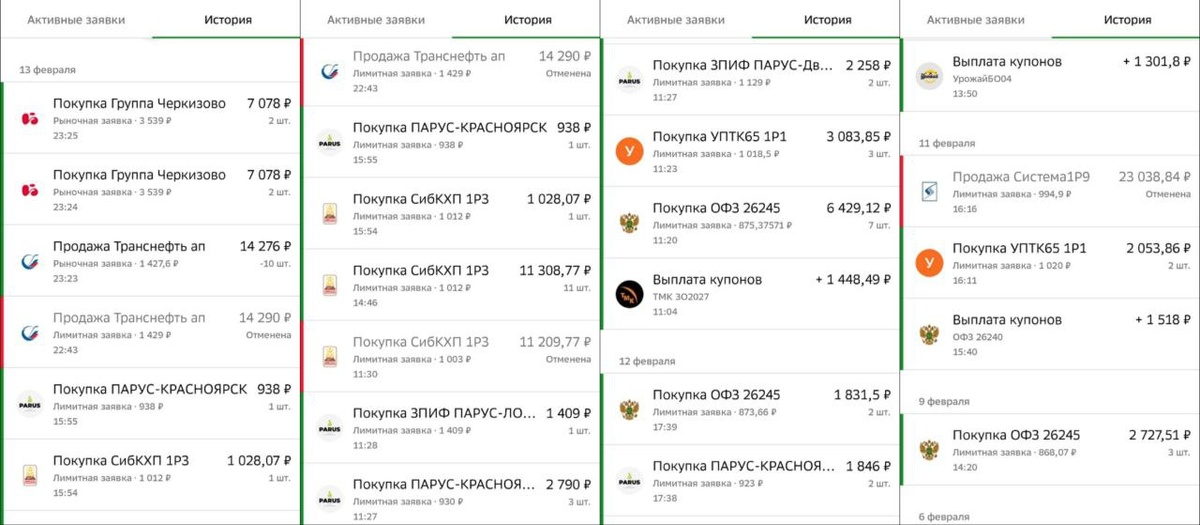Open Покупка ЗПИФ ПАРУС-ЛО order
Screen dimensions: 1200x525
coord(451,427)
